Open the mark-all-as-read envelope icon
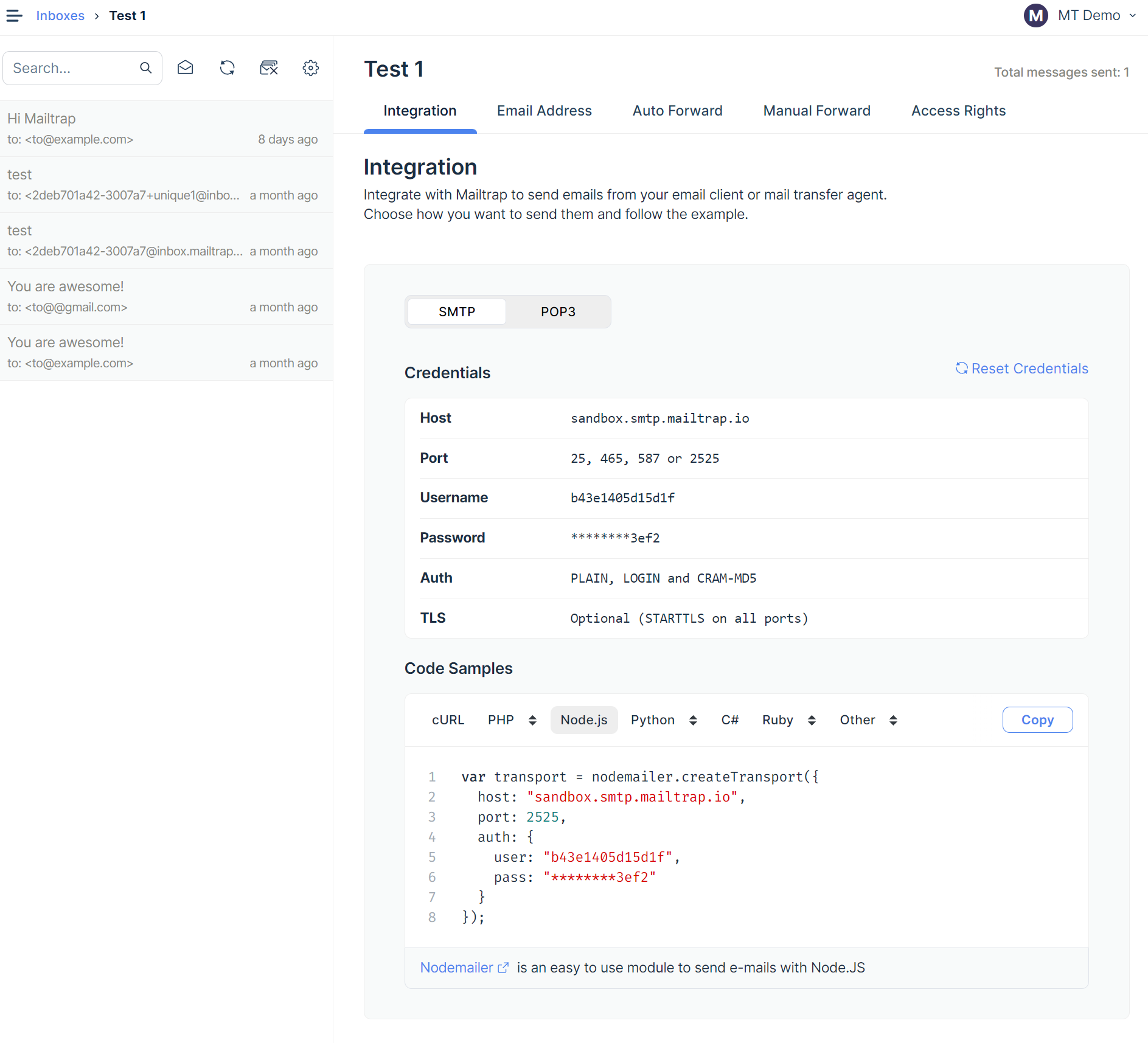Image resolution: width=1148 pixels, height=1043 pixels. tap(186, 68)
